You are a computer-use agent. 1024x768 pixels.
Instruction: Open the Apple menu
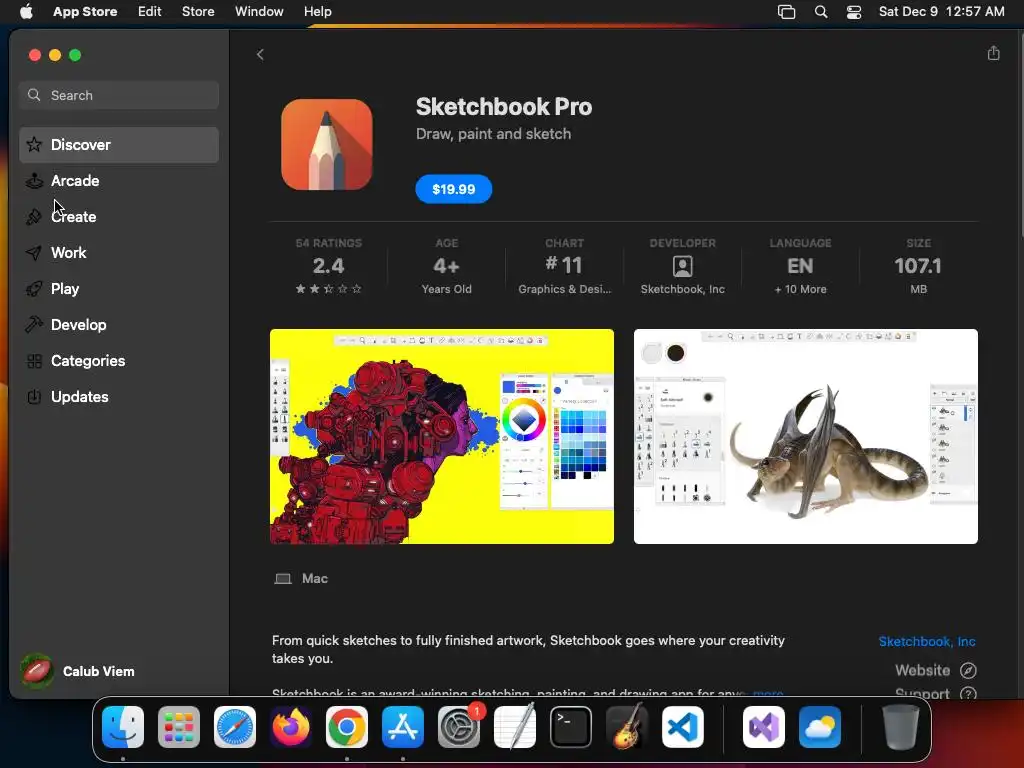click(26, 12)
